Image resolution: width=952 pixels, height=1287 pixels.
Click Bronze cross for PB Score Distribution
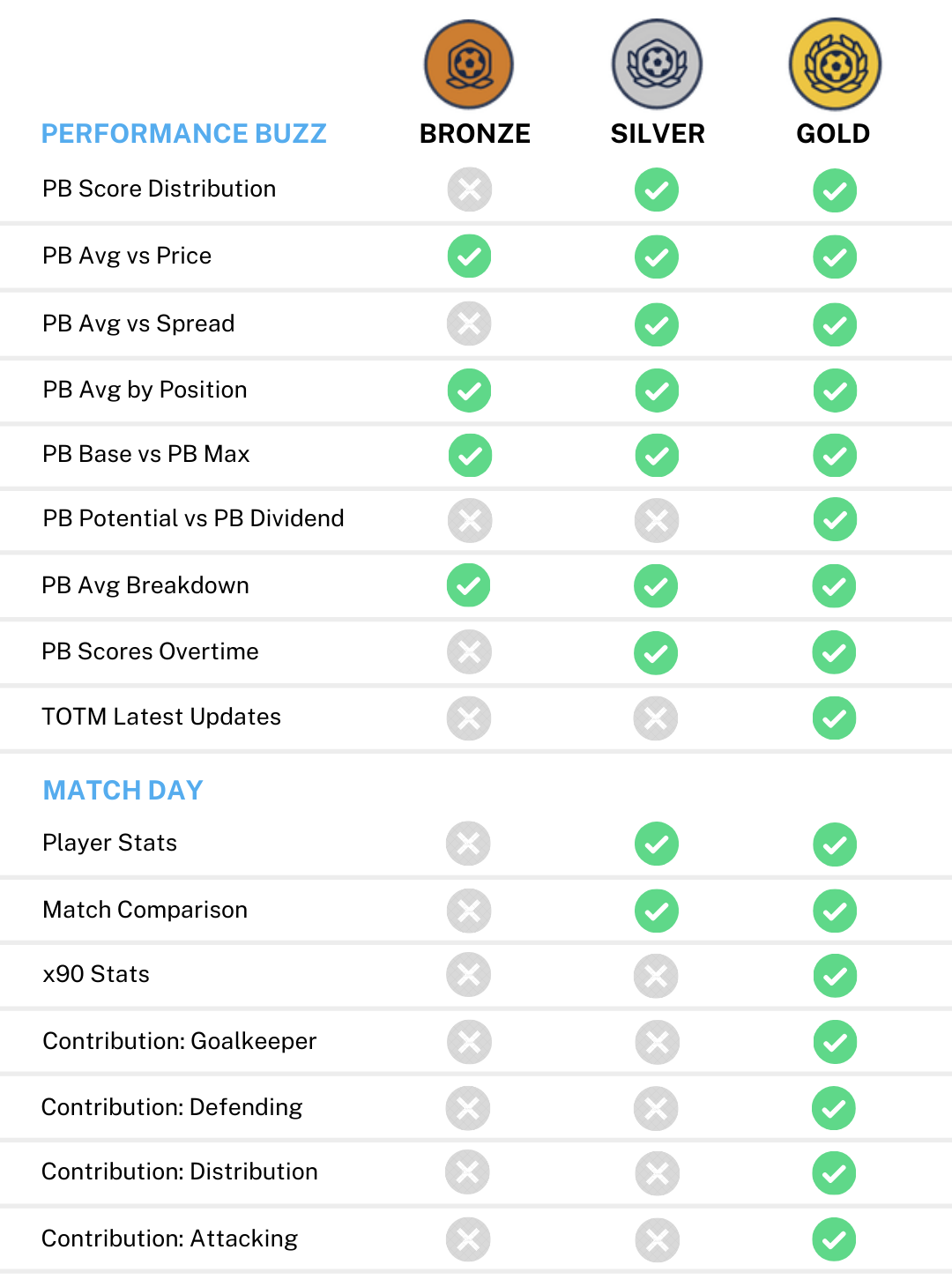tap(470, 190)
